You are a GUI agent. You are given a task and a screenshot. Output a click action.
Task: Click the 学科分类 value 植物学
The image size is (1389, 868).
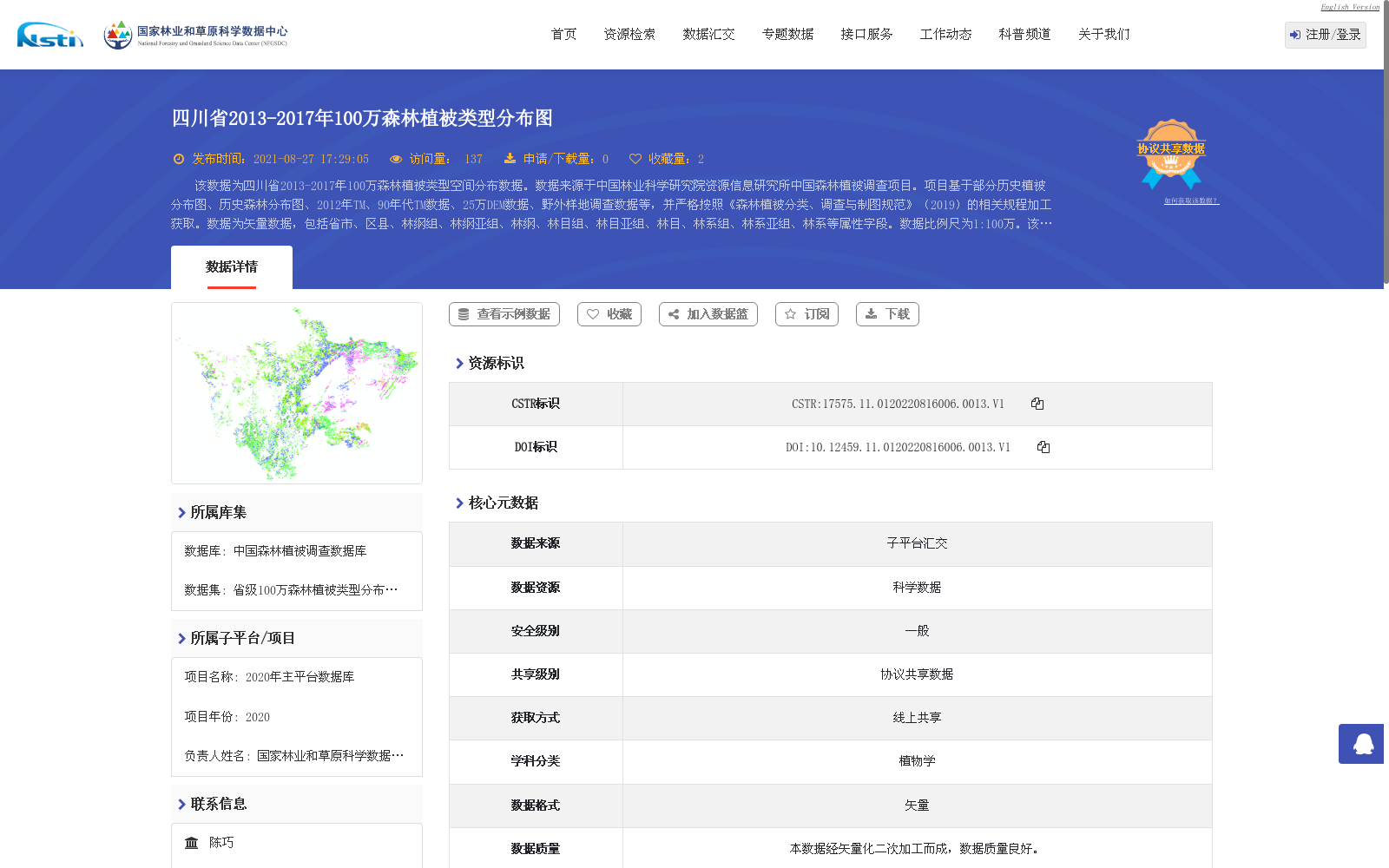(917, 761)
